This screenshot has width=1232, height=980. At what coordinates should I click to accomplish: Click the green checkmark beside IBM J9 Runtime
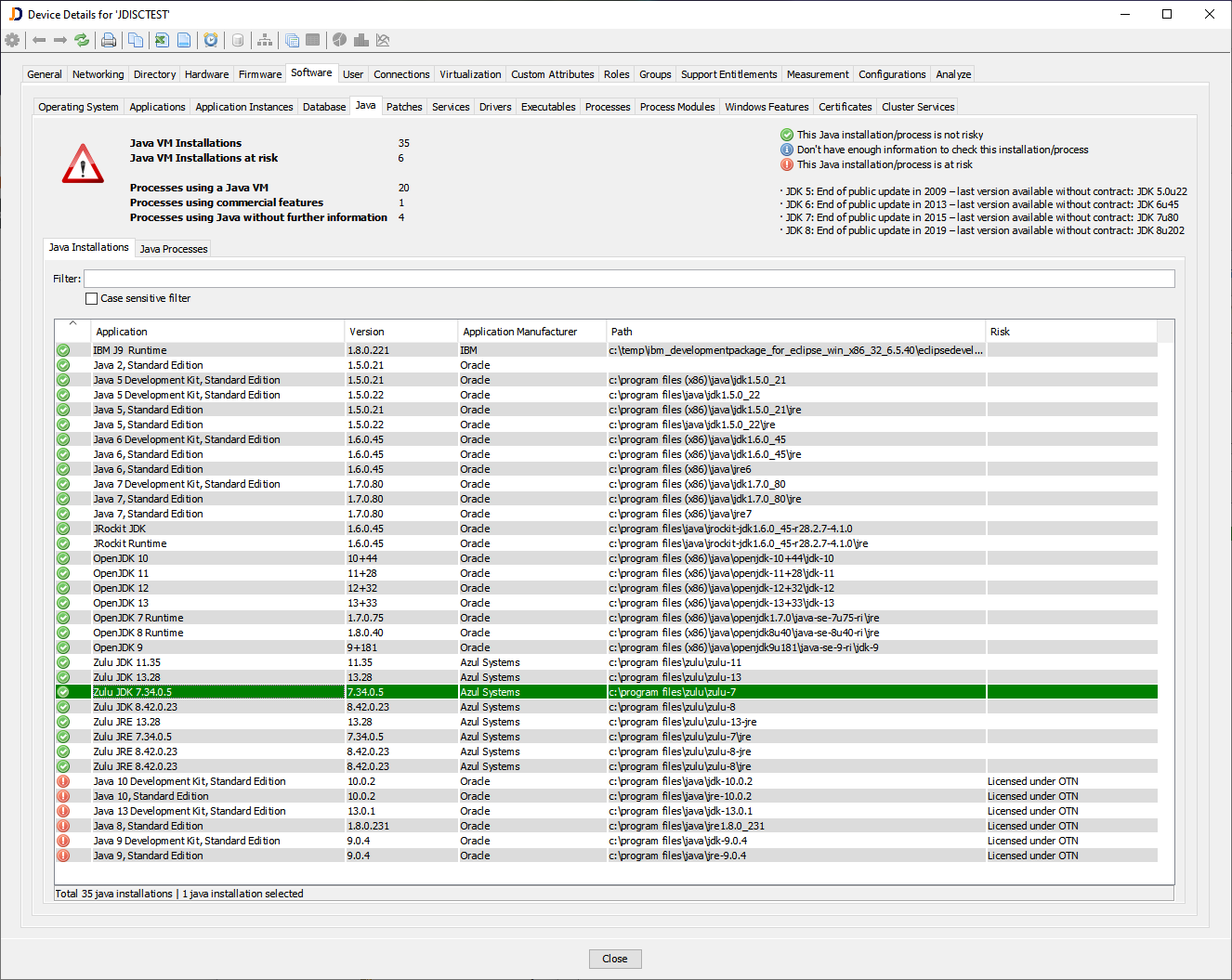click(62, 349)
